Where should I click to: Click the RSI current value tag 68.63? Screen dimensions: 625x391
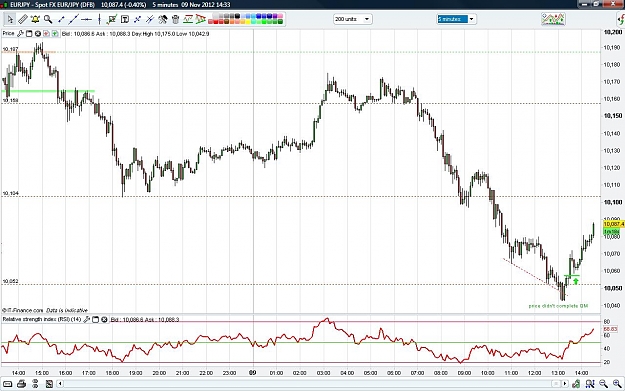tap(610, 329)
